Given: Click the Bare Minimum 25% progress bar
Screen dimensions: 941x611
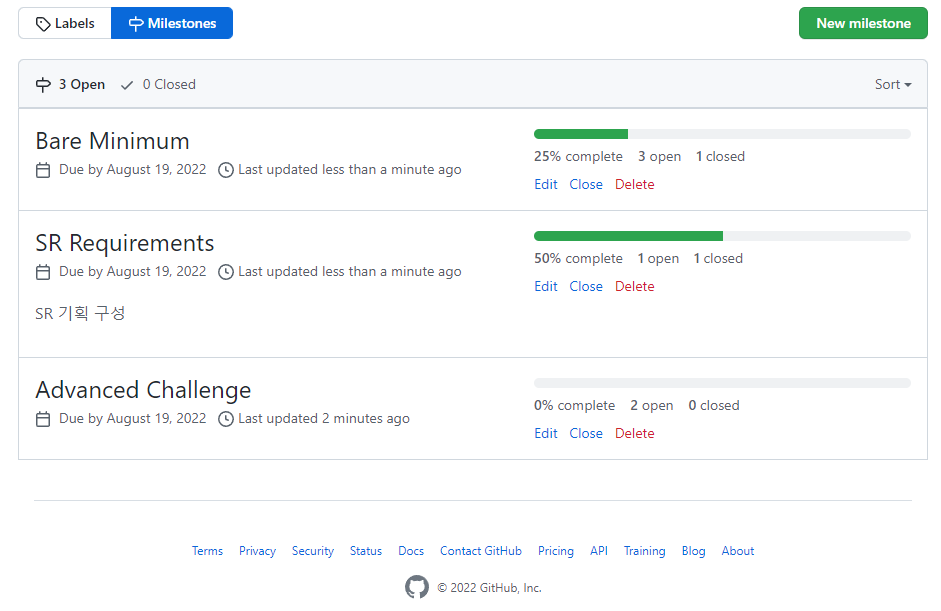Looking at the screenshot, I should pos(722,134).
